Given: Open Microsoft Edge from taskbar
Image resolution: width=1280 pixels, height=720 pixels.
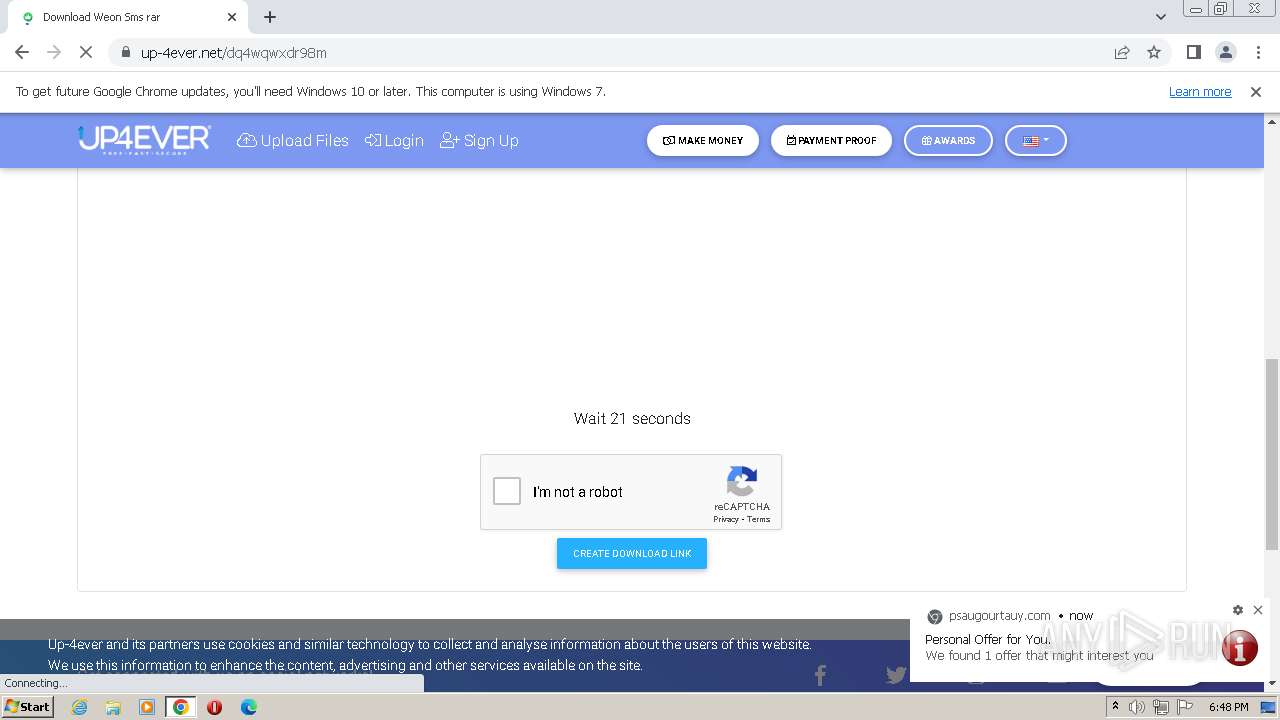Looking at the screenshot, I should pyautogui.click(x=248, y=707).
